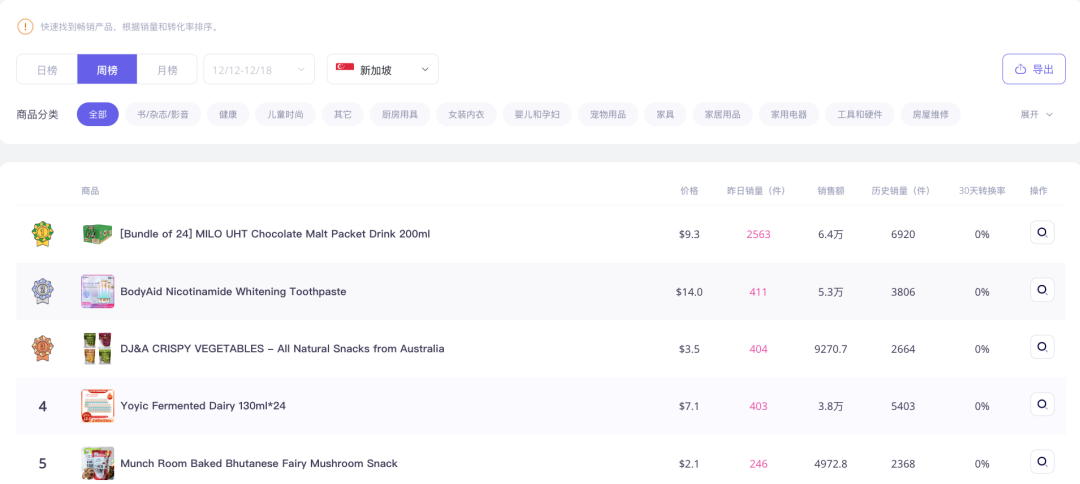
Task: Click the 历史销量（件）column header
Action: coord(900,191)
